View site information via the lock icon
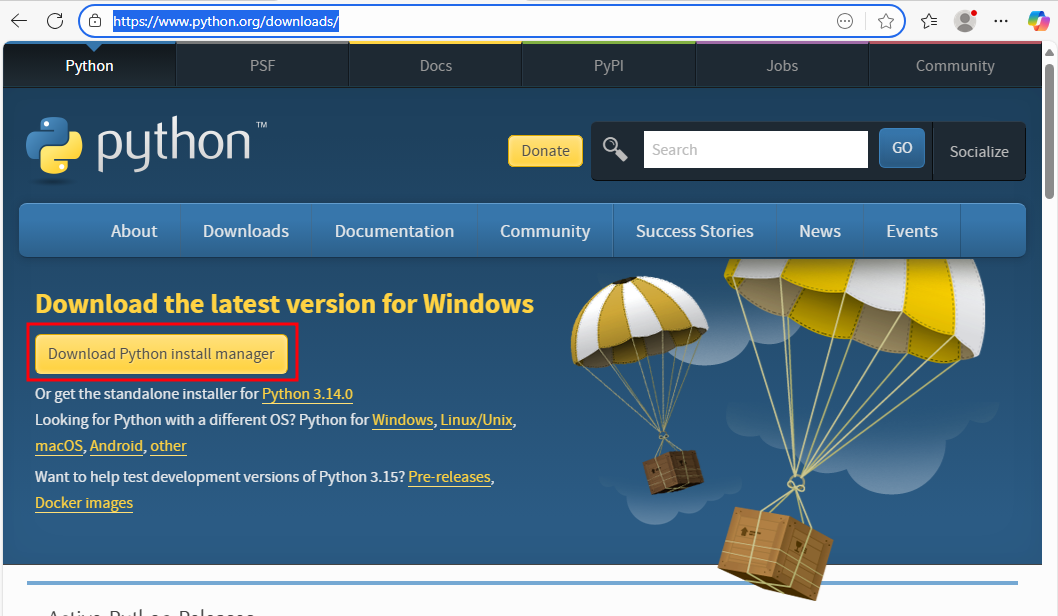This screenshot has height=616, width=1058. point(95,21)
